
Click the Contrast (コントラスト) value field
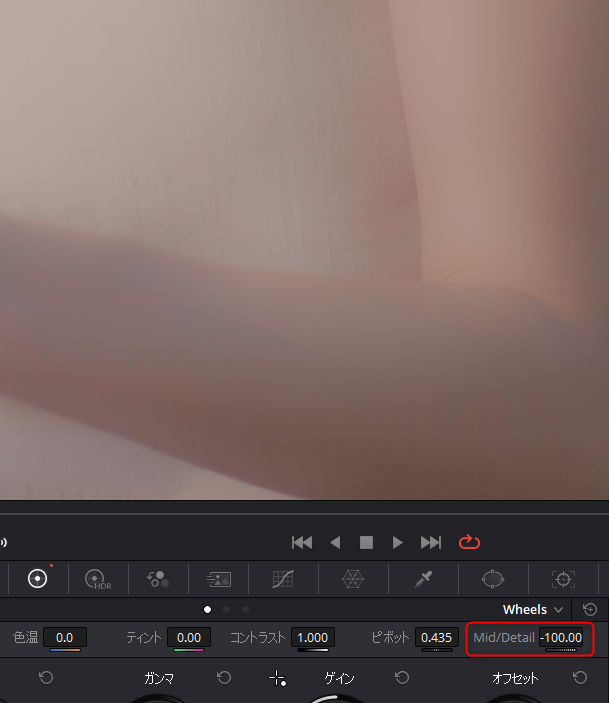[313, 637]
